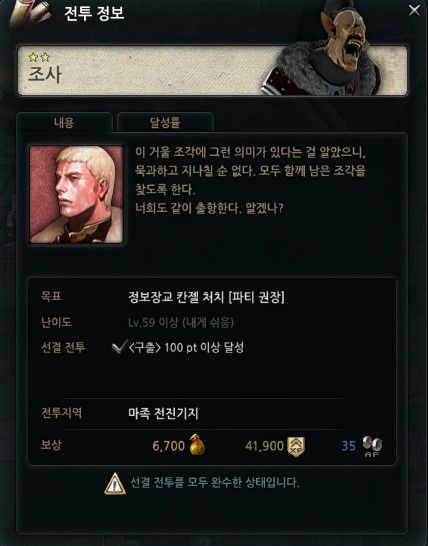The height and width of the screenshot is (546, 428).
Task: Click the 35 AP reward value
Action: click(x=349, y=446)
